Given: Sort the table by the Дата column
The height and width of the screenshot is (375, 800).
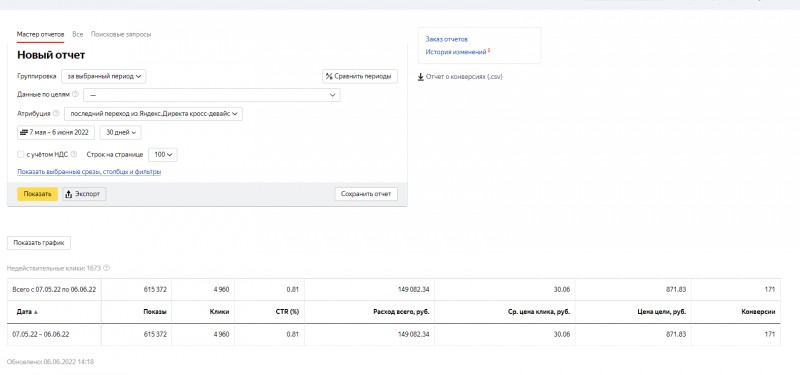Looking at the screenshot, I should coord(27,312).
